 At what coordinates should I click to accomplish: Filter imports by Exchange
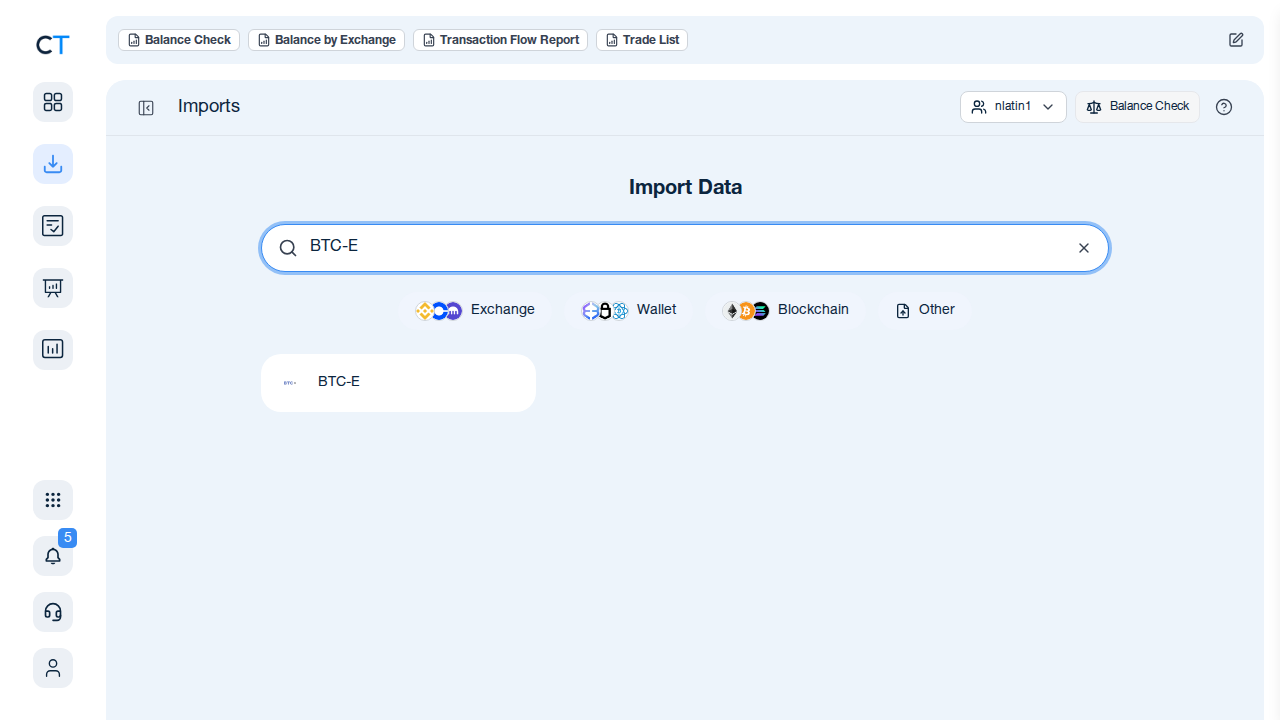coord(475,310)
